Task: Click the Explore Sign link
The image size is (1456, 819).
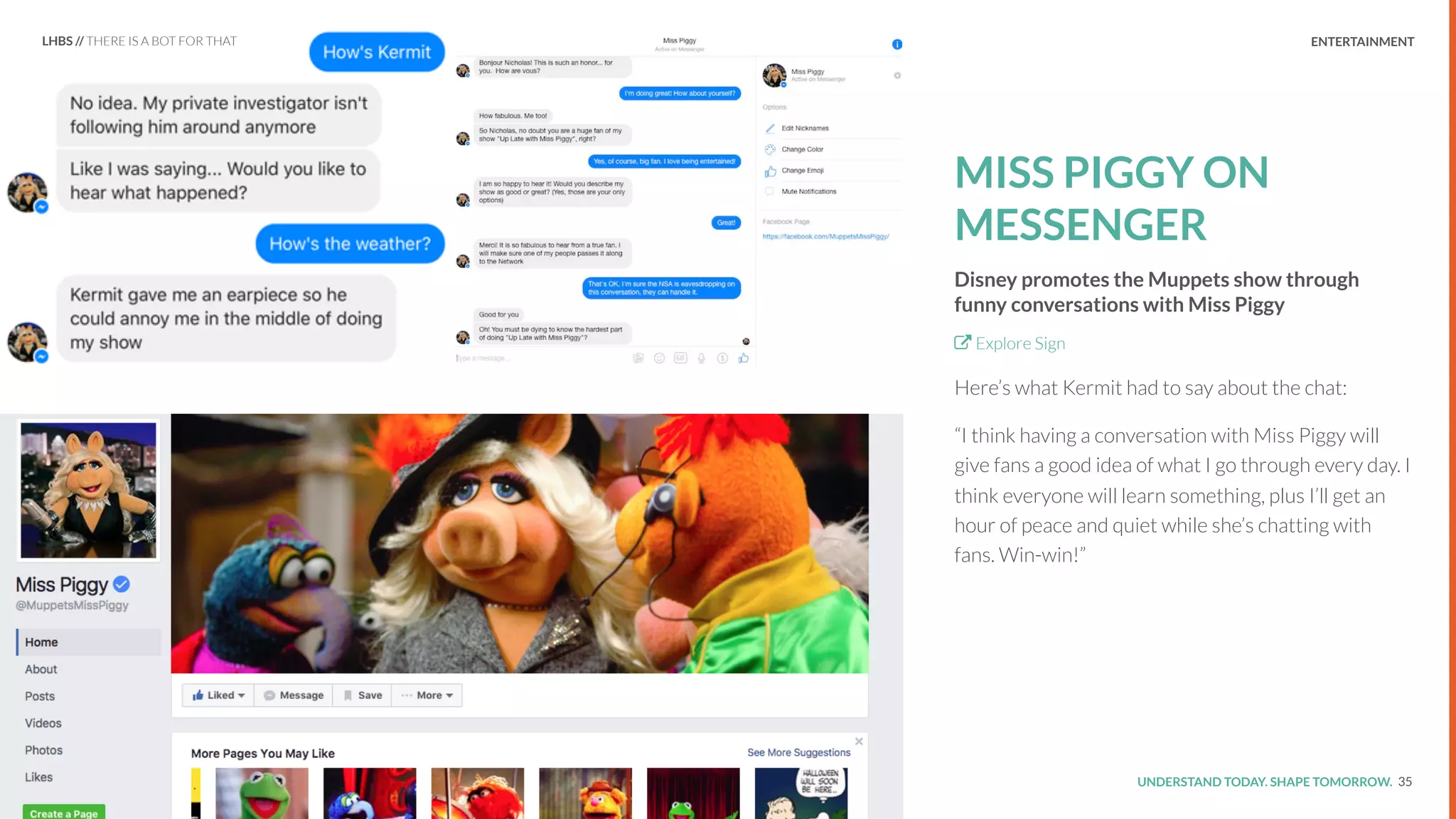Action: pos(1020,343)
